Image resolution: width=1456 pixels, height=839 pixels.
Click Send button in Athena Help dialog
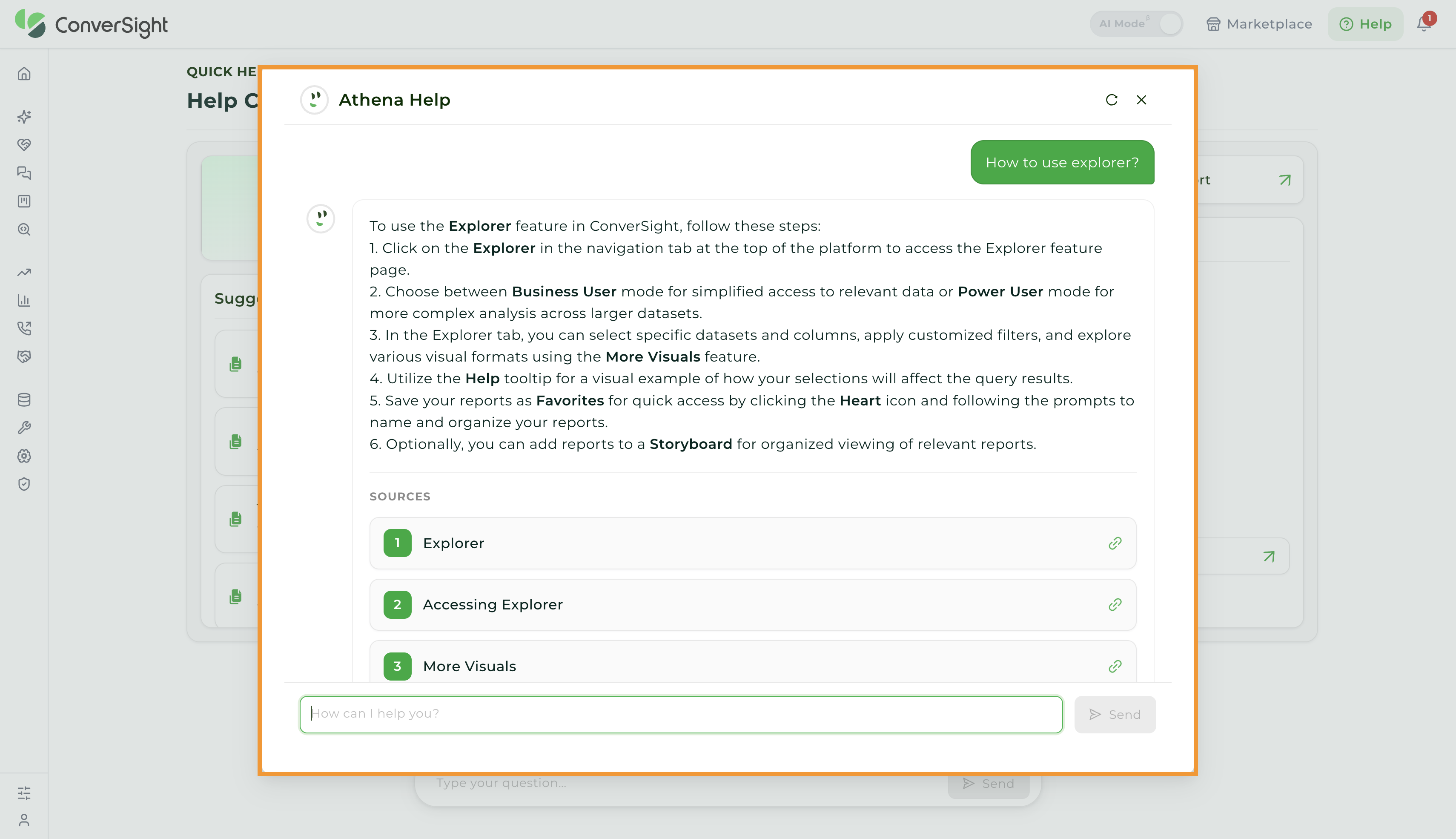tap(1115, 715)
